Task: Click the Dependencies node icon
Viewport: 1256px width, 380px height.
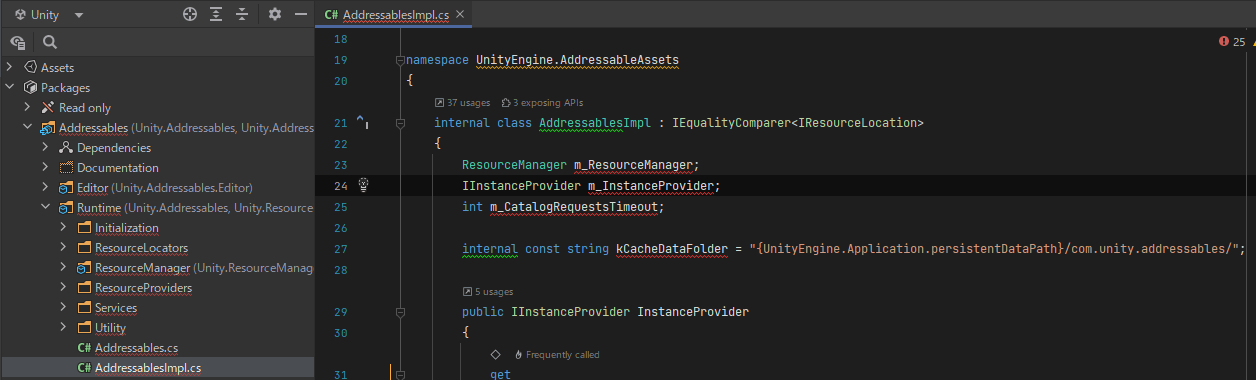Action: click(66, 147)
